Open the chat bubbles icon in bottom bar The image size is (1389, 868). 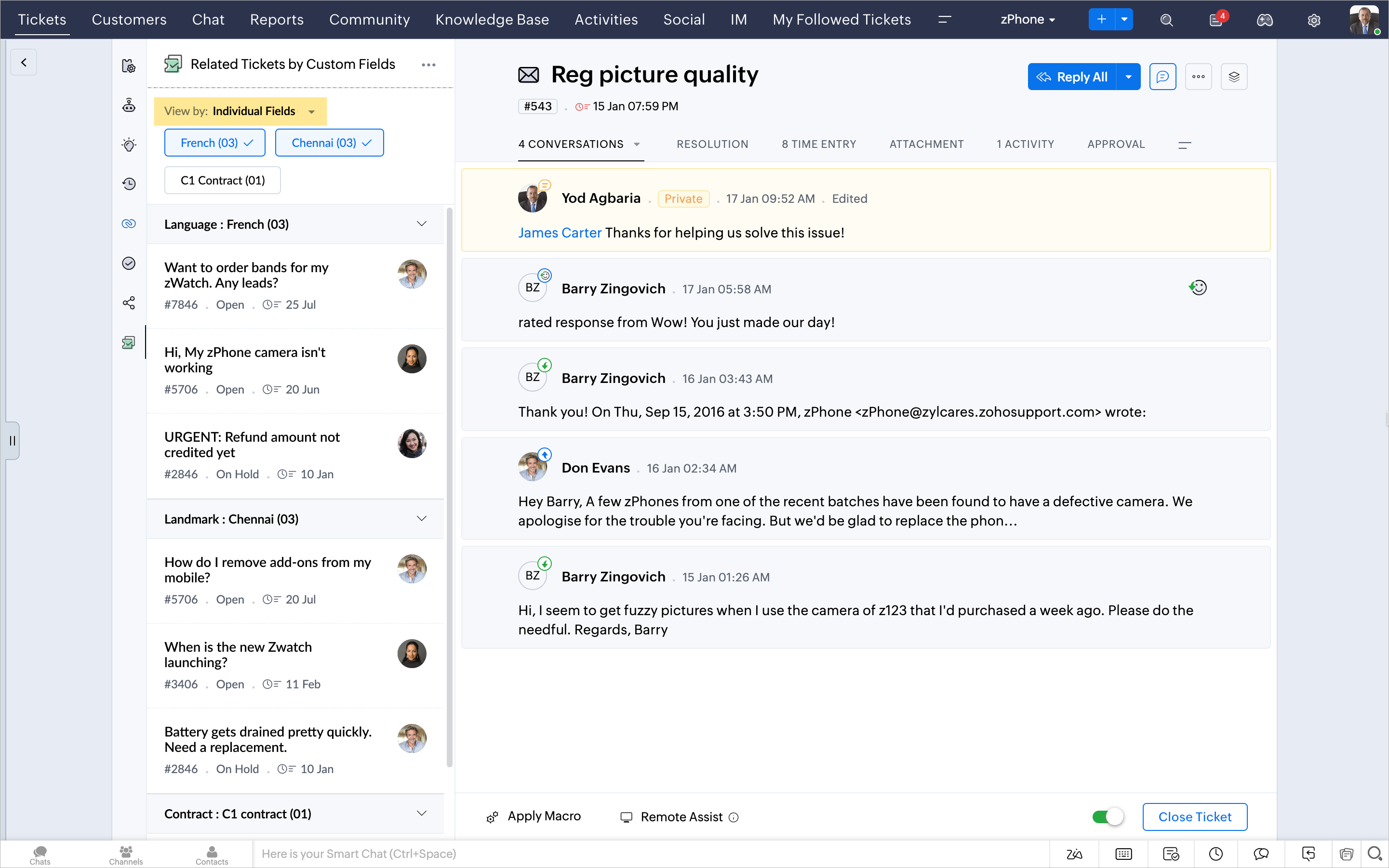pyautogui.click(x=1261, y=854)
